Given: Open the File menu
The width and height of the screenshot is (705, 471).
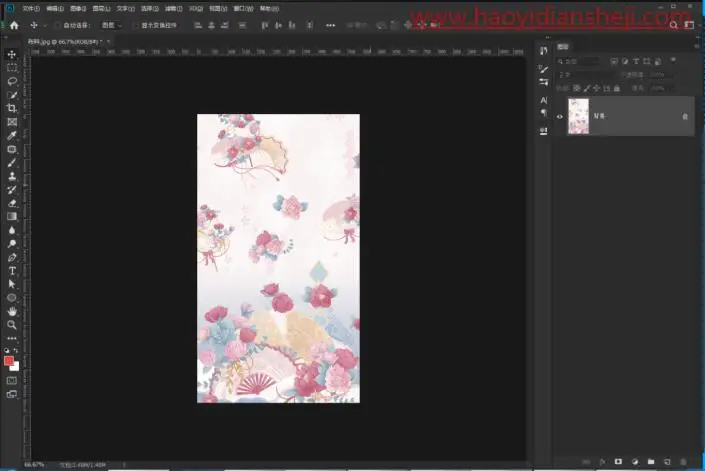Looking at the screenshot, I should (x=31, y=9).
